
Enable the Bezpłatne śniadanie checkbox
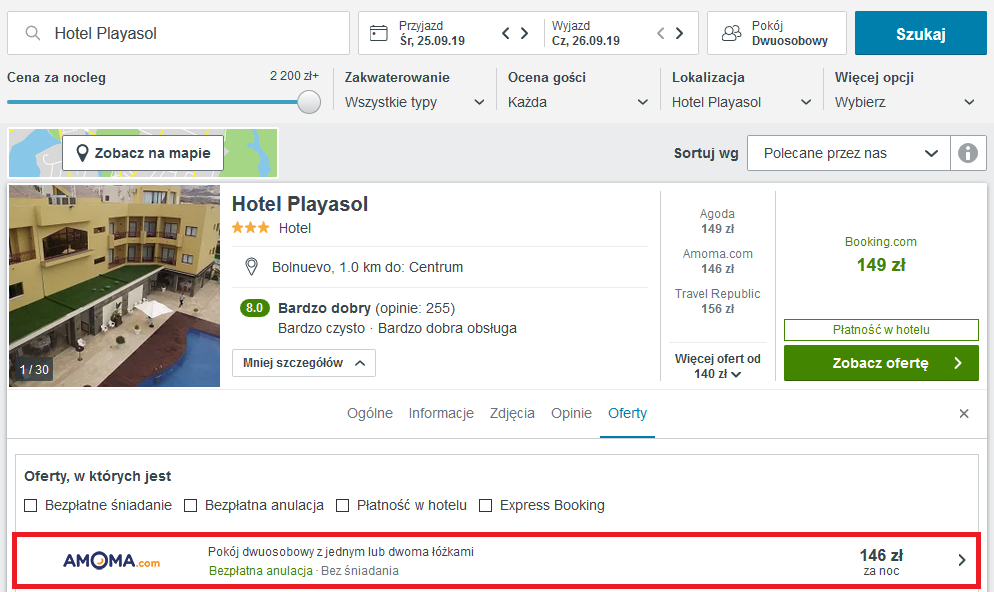click(x=30, y=505)
